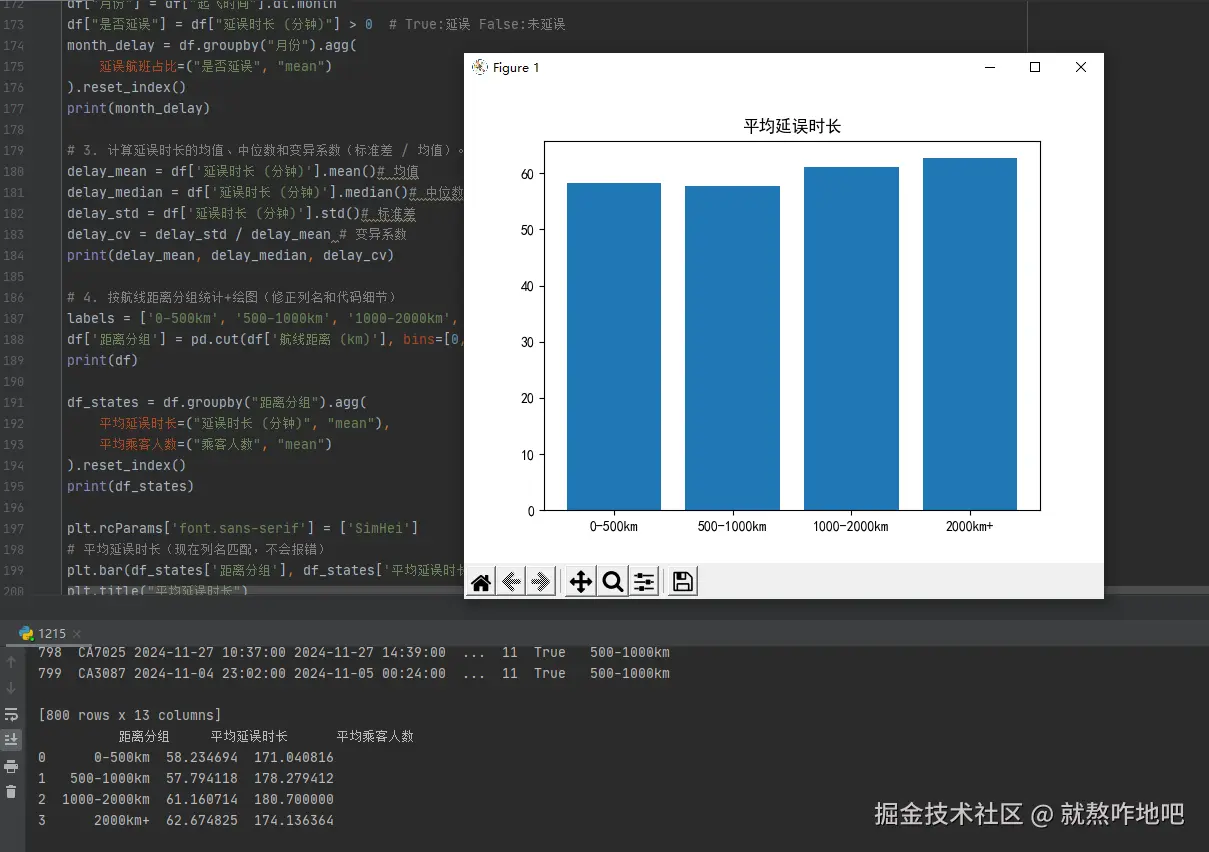Click the print(month_delay) code line
Viewport: 1209px width, 852px height.
(x=139, y=108)
